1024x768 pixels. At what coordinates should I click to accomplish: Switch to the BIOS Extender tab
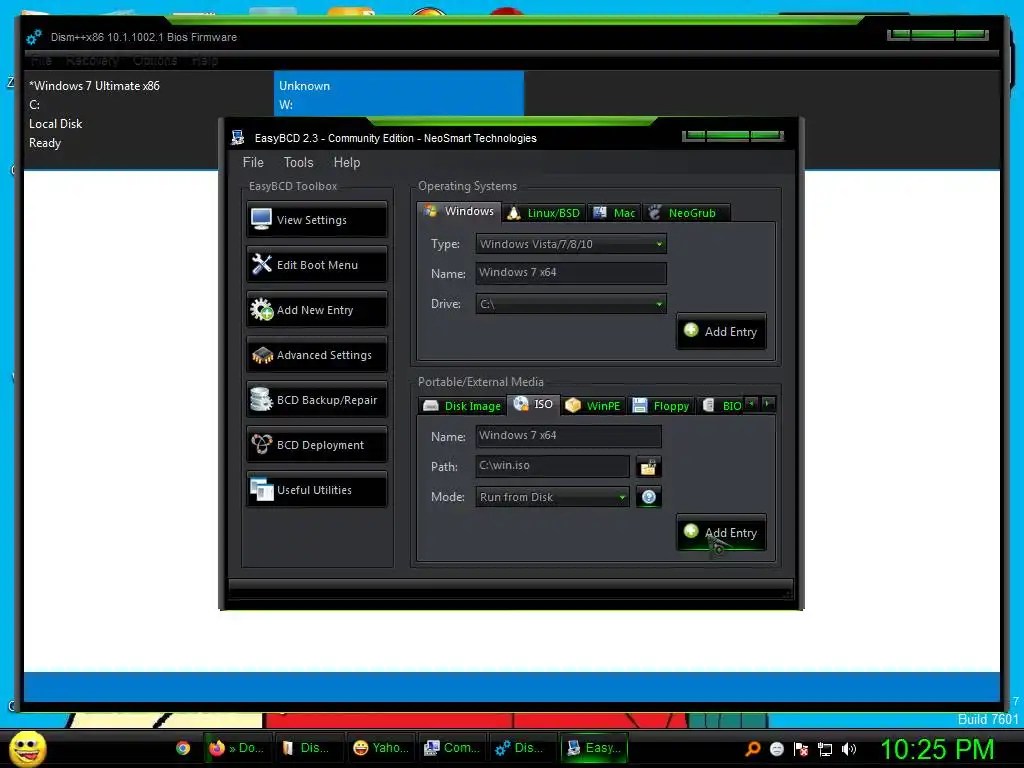[720, 406]
